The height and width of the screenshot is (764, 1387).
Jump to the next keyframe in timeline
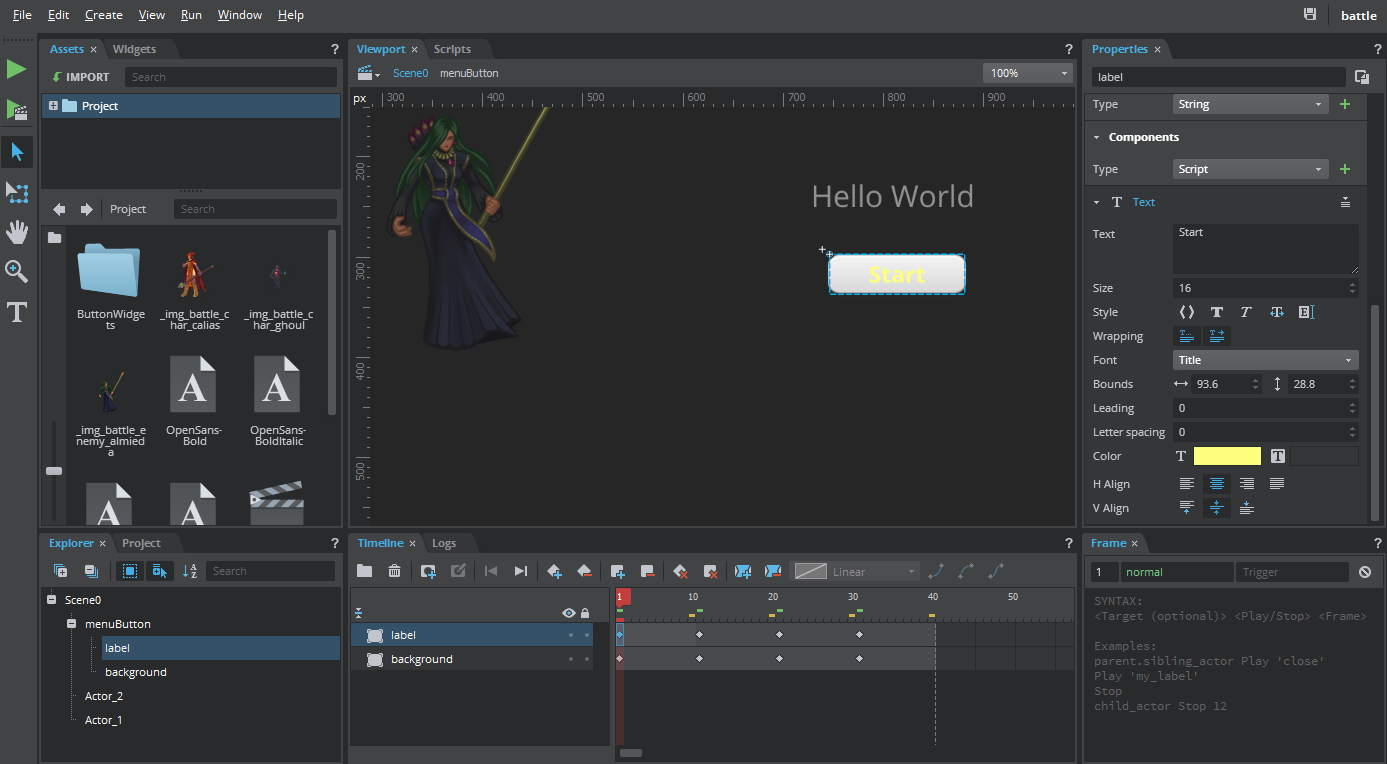click(x=521, y=571)
